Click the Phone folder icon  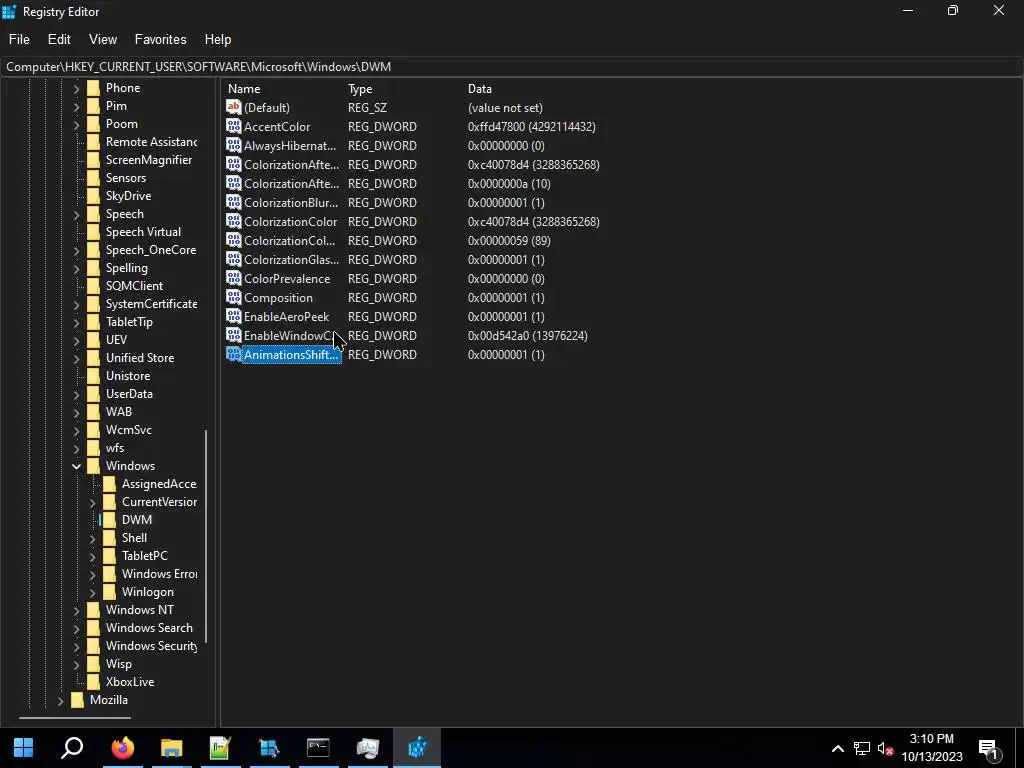[93, 88]
